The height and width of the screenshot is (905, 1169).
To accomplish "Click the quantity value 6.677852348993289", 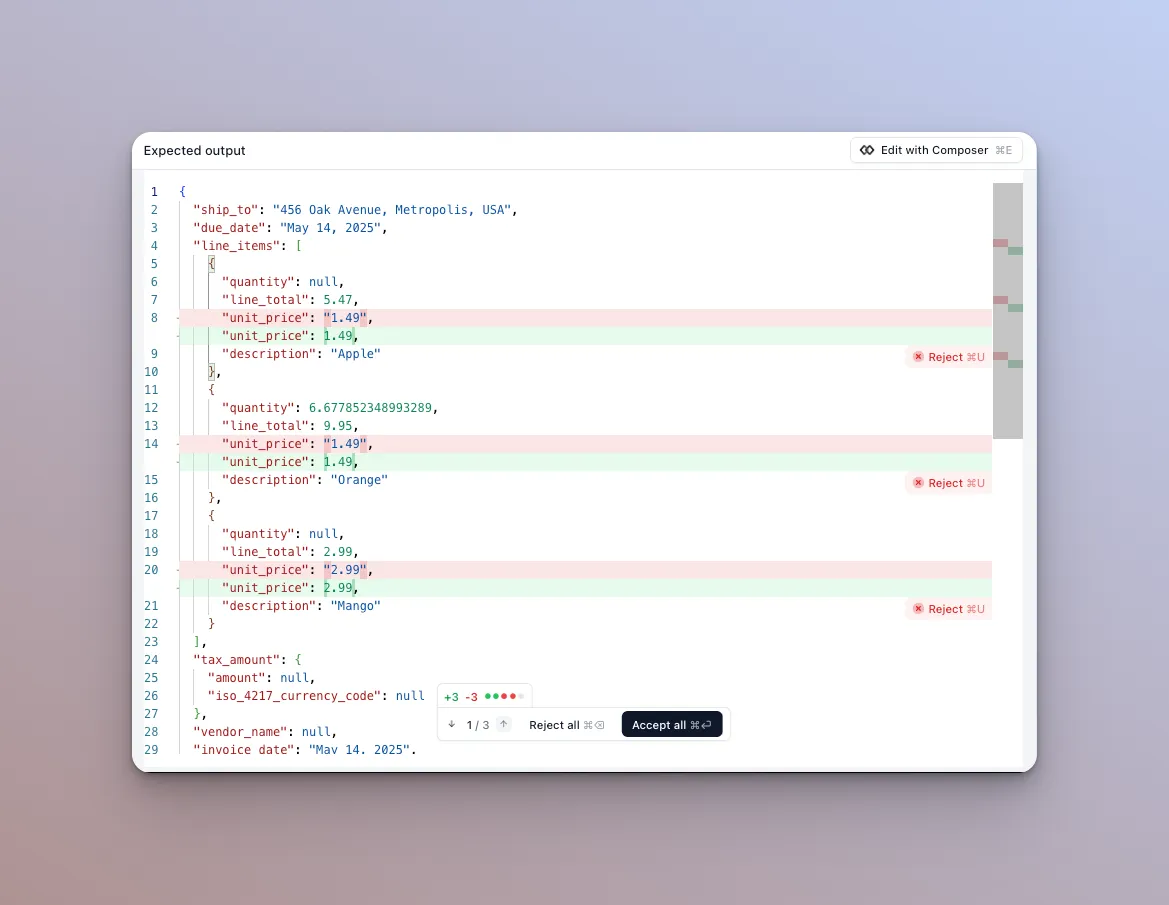I will (371, 408).
